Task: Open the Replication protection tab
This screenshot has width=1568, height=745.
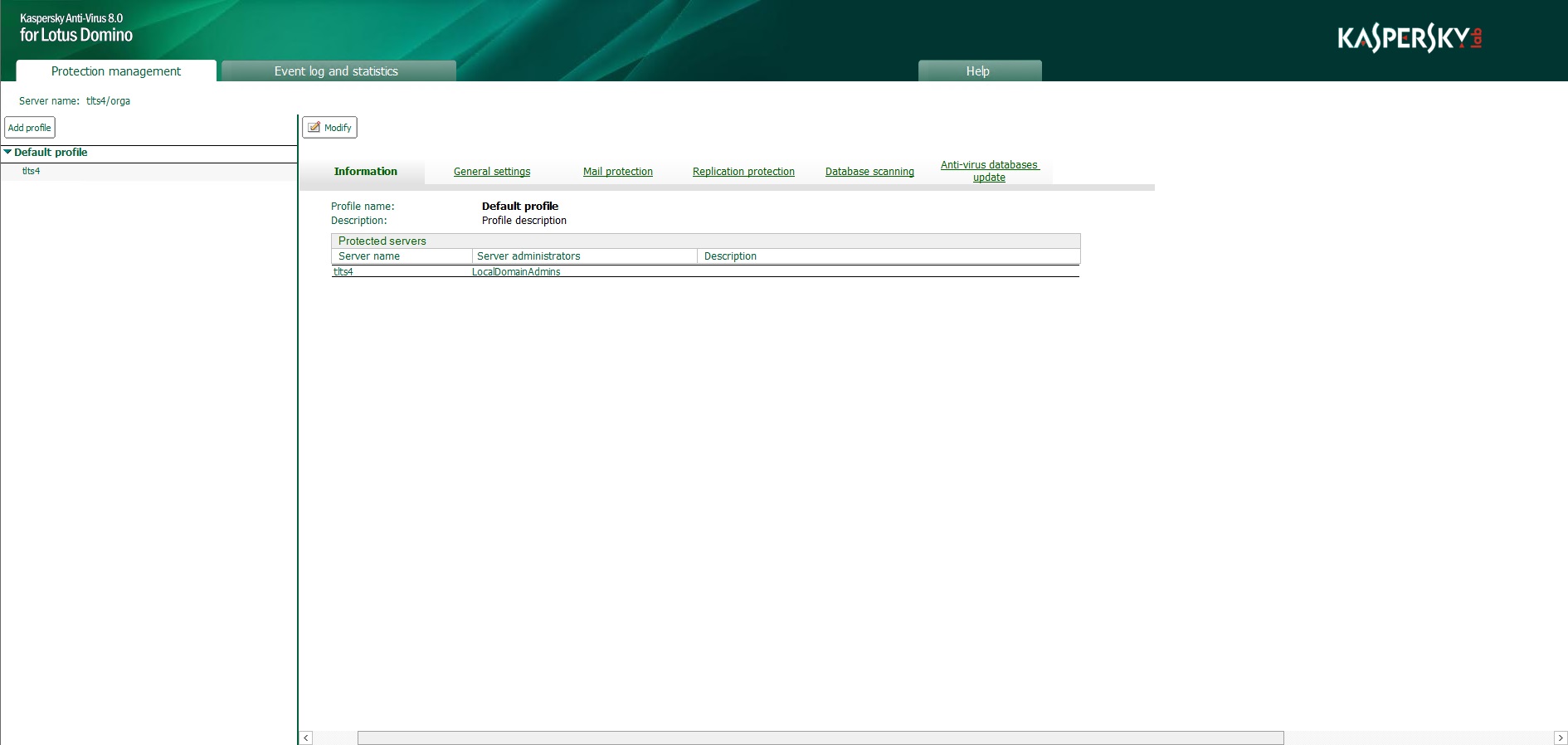Action: point(743,172)
